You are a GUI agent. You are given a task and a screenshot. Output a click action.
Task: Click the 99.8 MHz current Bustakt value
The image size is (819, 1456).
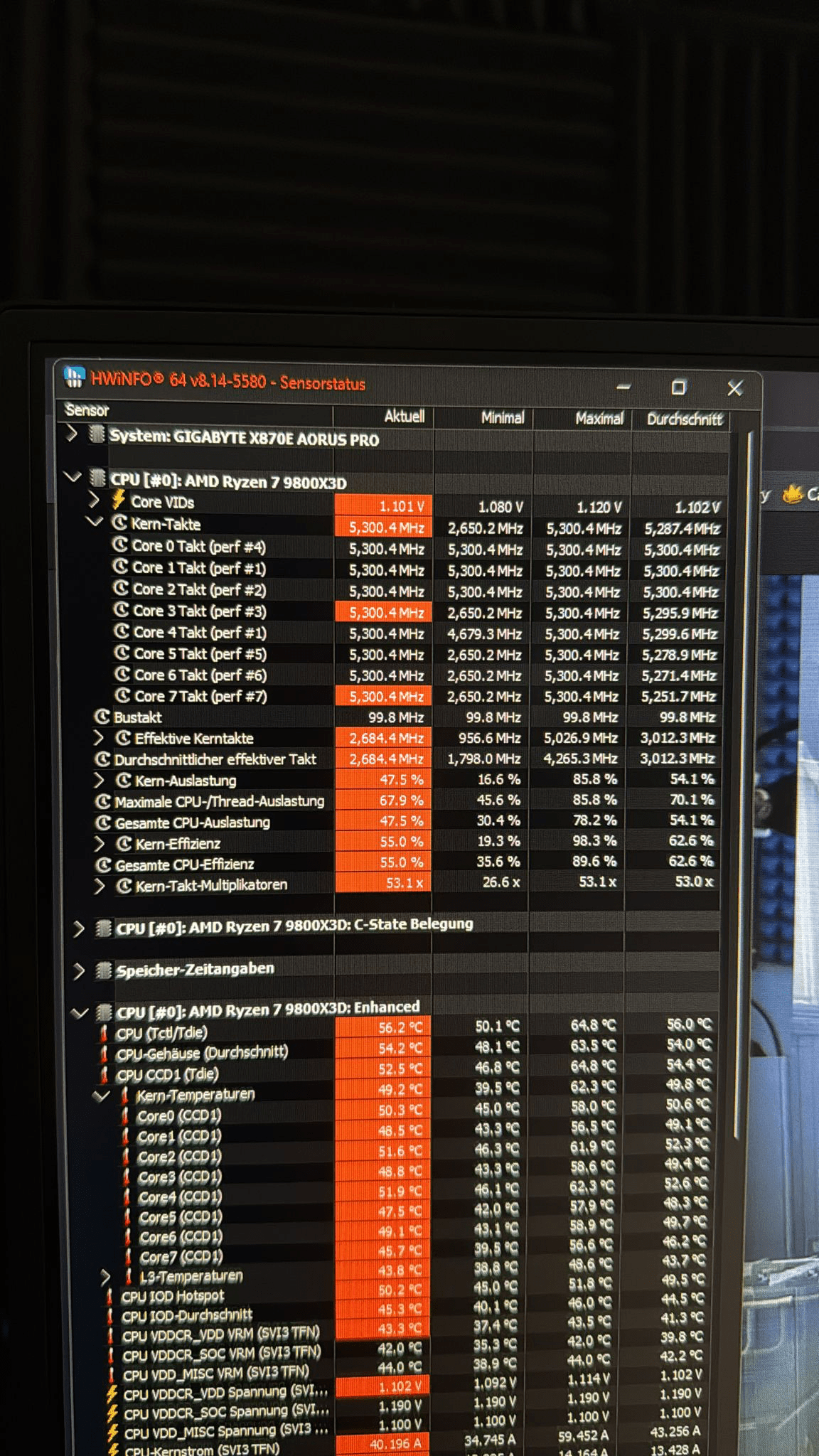(x=395, y=717)
